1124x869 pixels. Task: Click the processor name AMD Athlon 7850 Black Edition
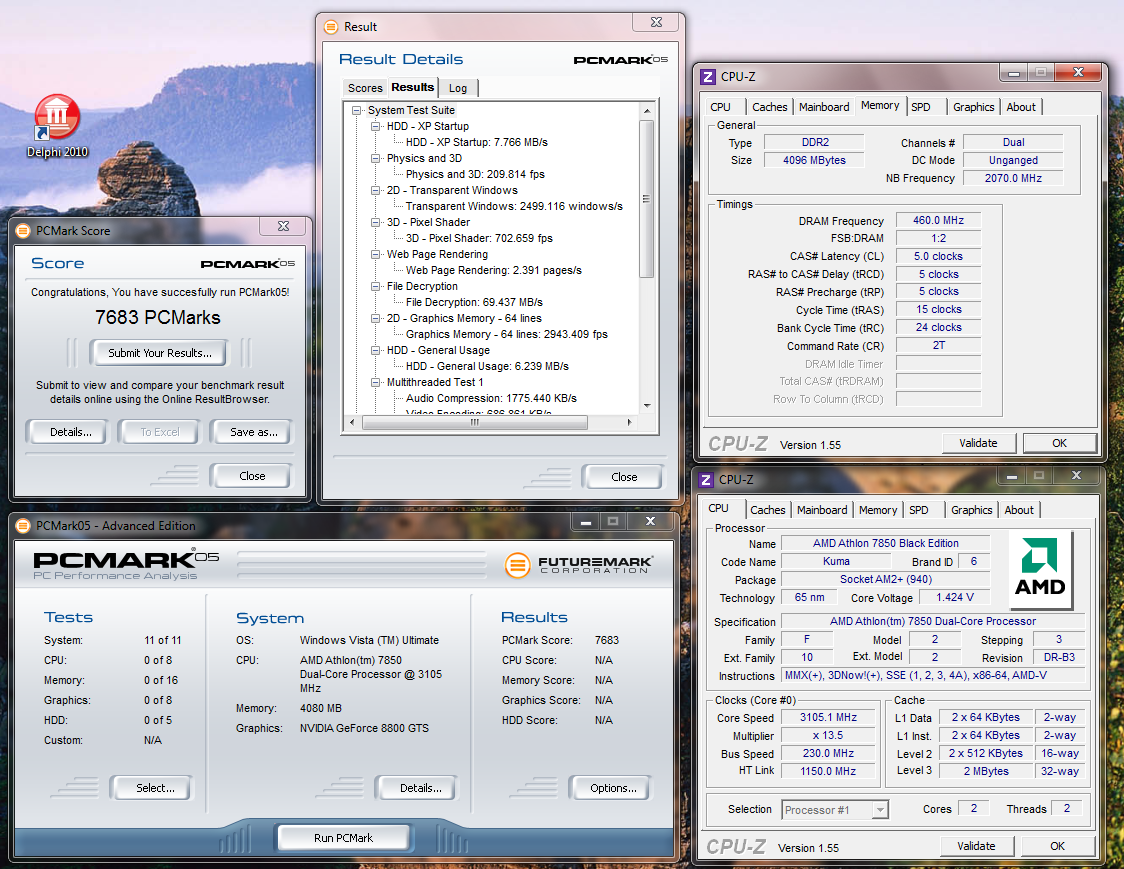point(885,543)
